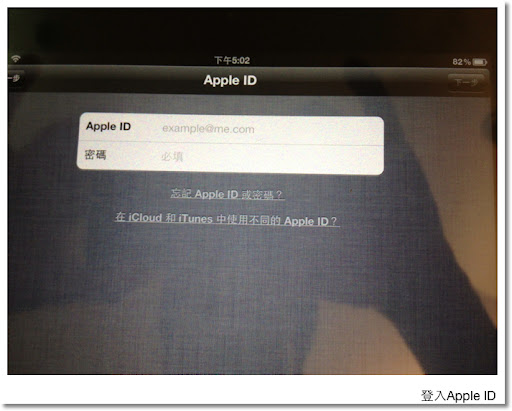Open the 在 iCloud 和 iTunes 中使用不同的 Apple ID? link
This screenshot has width=512, height=411.
click(227, 220)
